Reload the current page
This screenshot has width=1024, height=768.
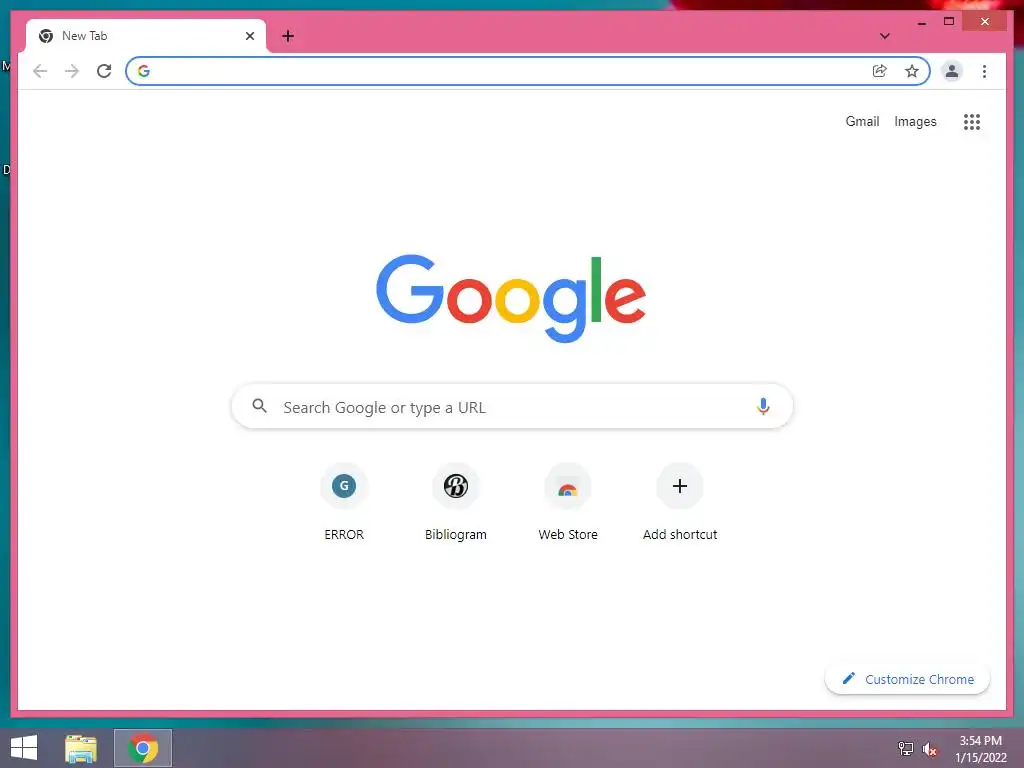click(104, 71)
